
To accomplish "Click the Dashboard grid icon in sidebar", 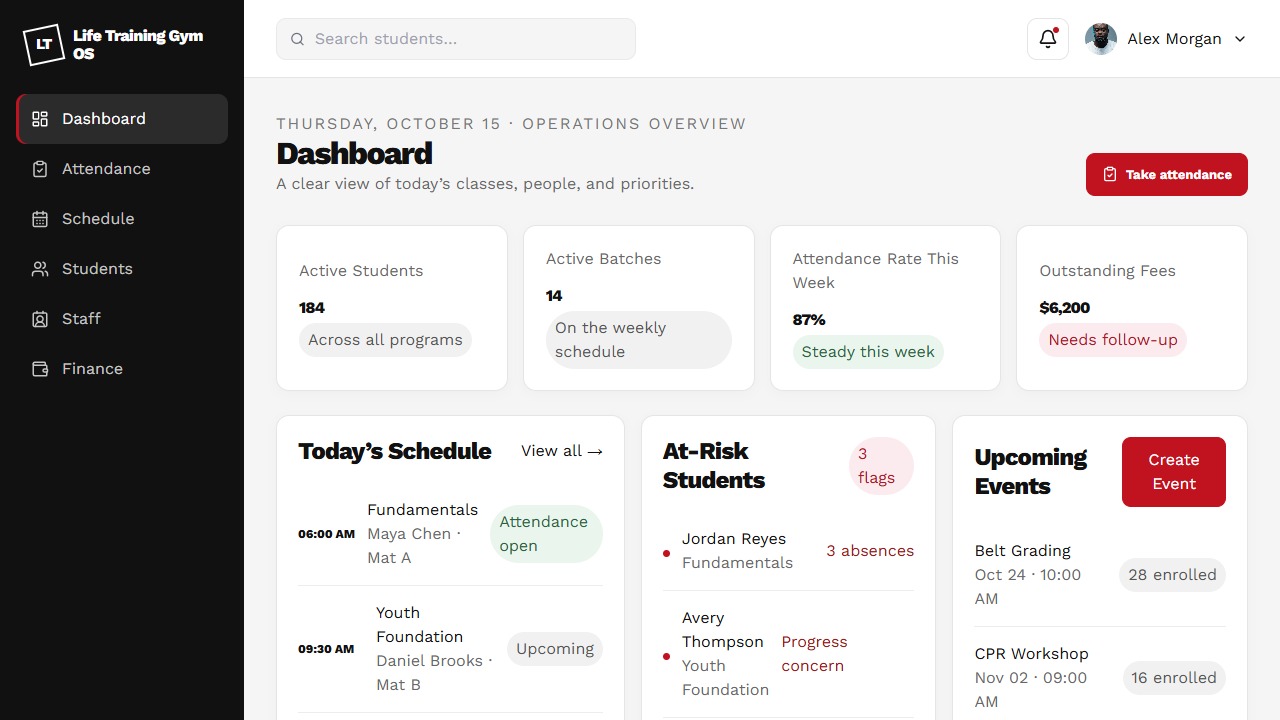I will [x=40, y=119].
